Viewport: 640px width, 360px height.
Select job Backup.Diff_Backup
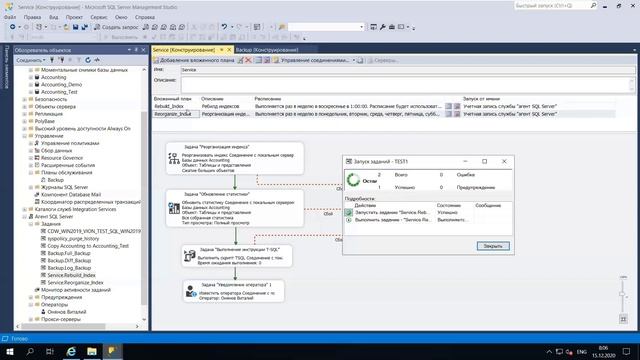69,261
